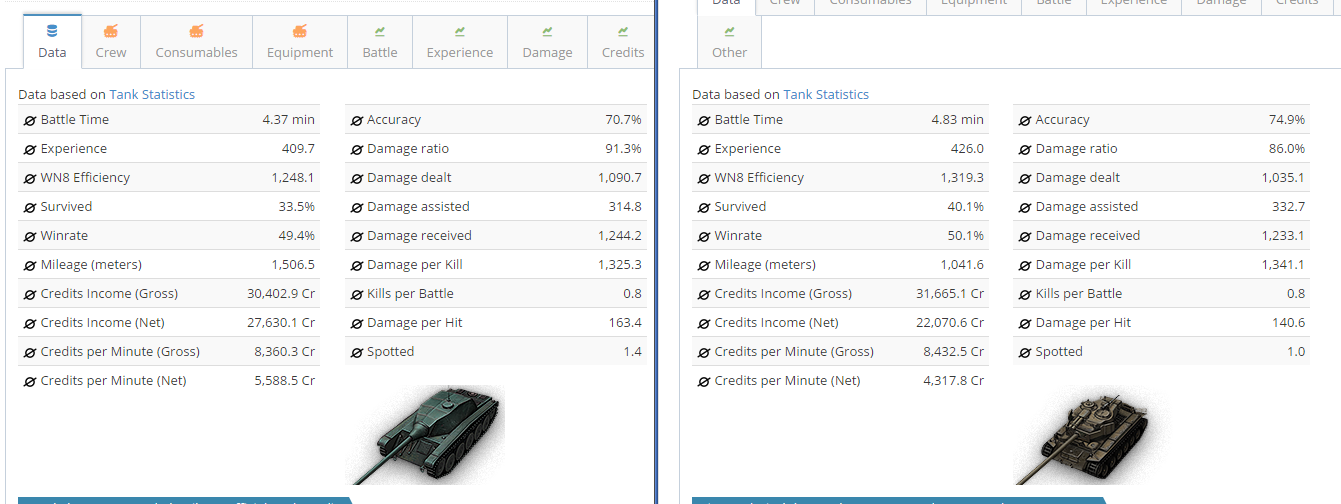The width and height of the screenshot is (1341, 504).
Task: Click the orange tank icon above Crew
Action: [111, 31]
